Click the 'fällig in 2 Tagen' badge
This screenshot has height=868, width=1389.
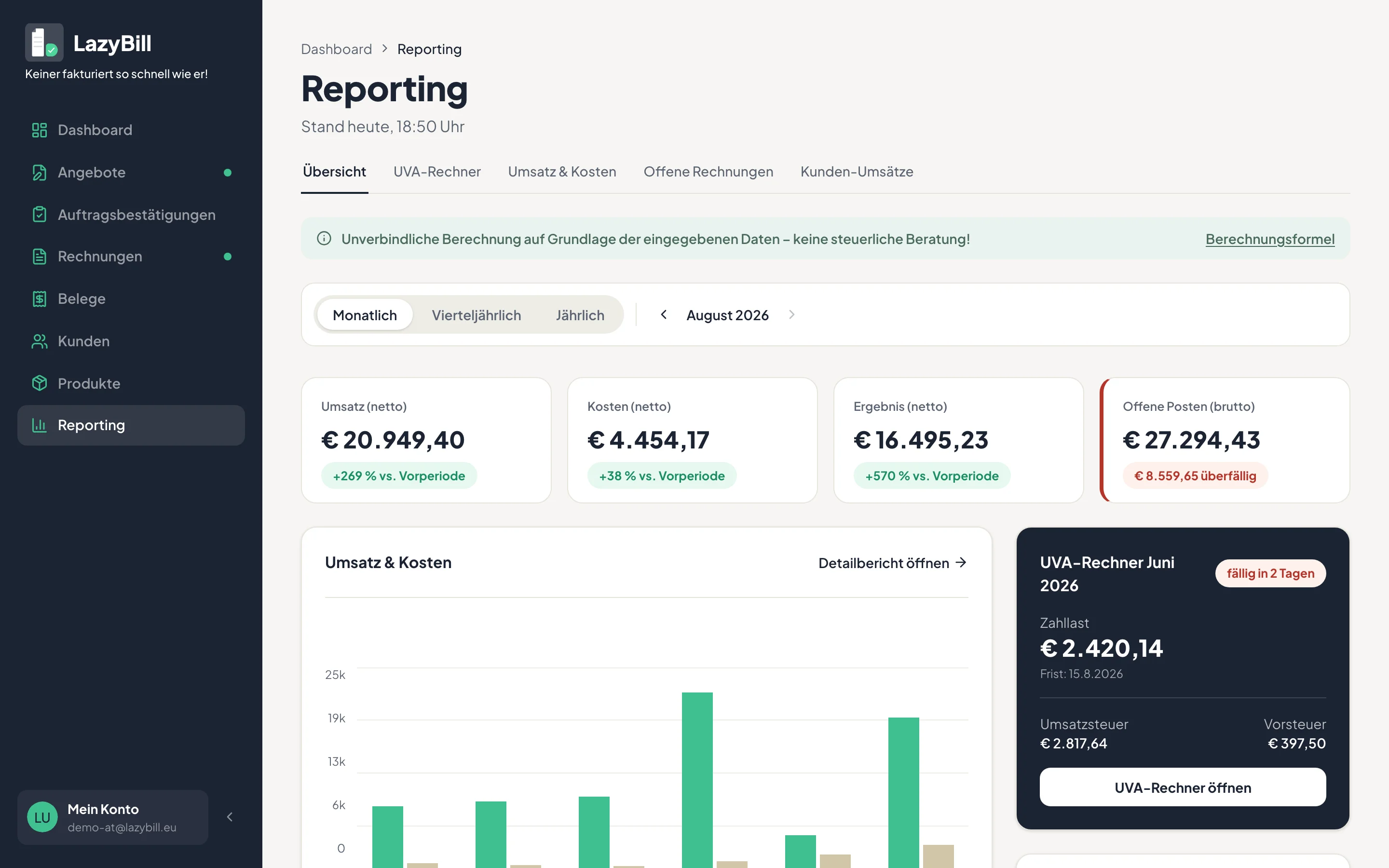click(1270, 573)
